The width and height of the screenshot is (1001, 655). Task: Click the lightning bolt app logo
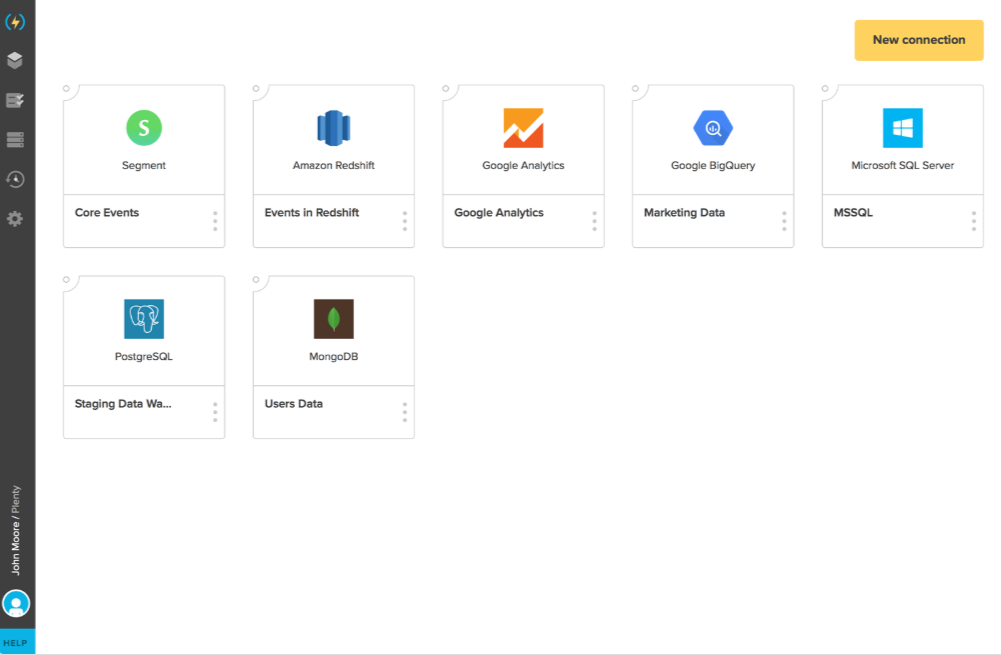(15, 22)
